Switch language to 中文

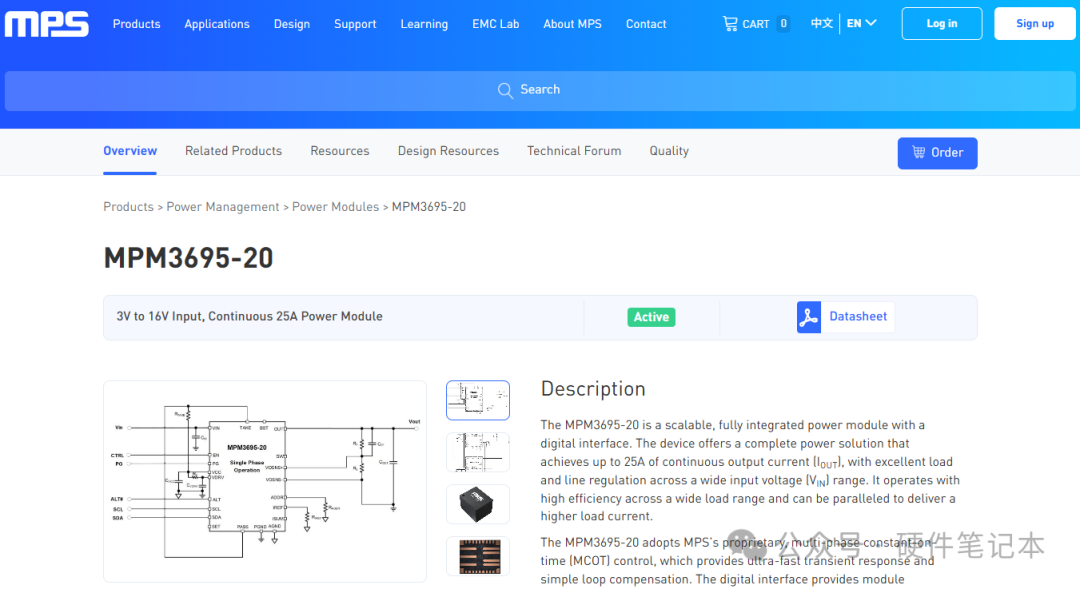click(821, 24)
